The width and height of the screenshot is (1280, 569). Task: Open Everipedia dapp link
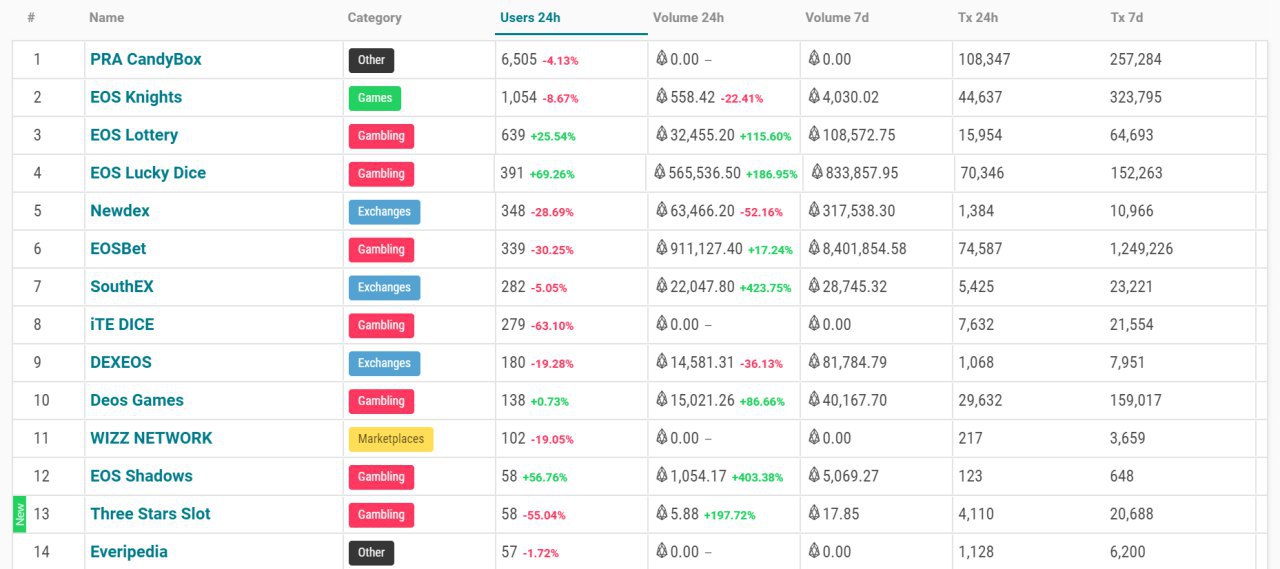[129, 553]
